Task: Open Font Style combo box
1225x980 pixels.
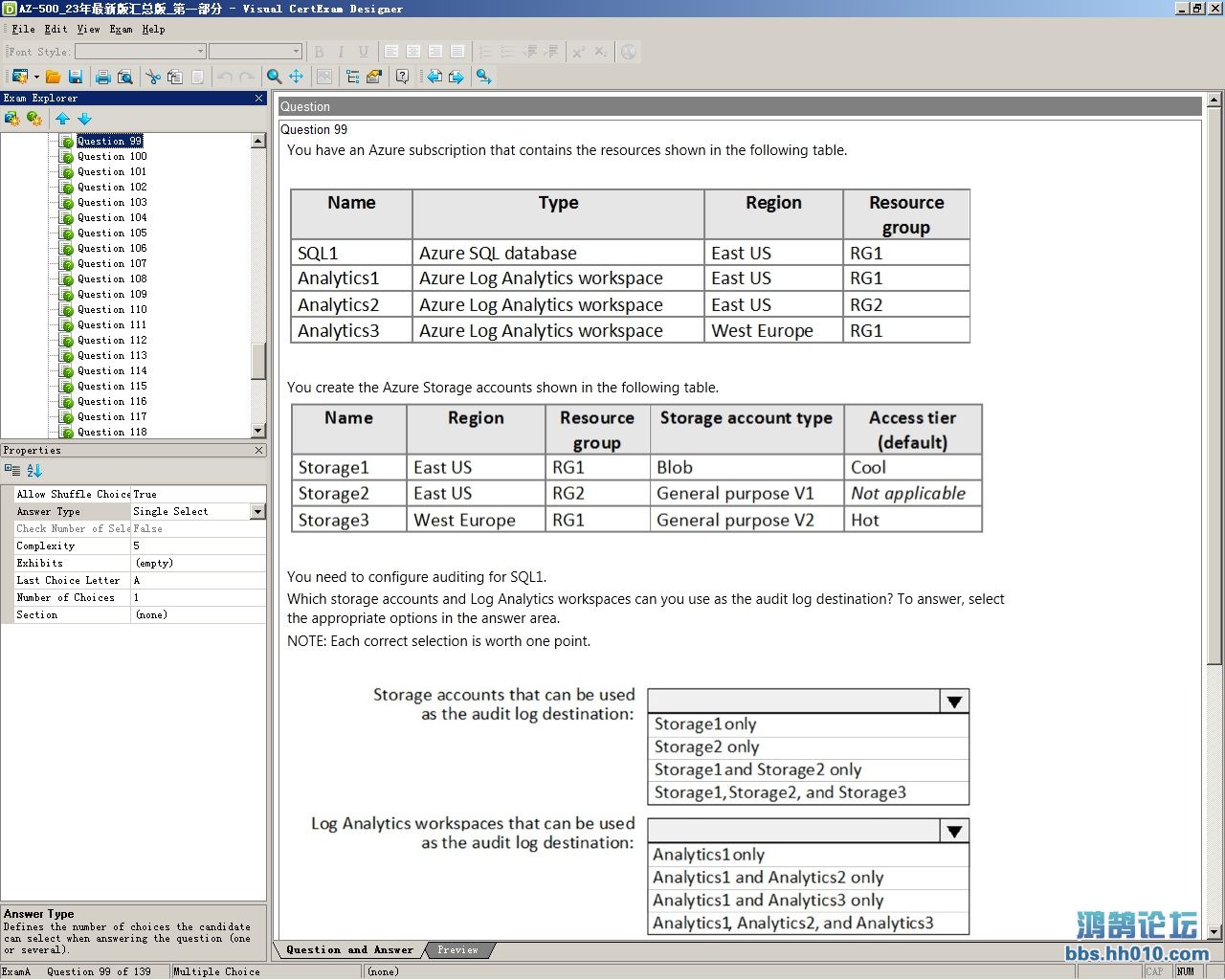Action: 141,52
